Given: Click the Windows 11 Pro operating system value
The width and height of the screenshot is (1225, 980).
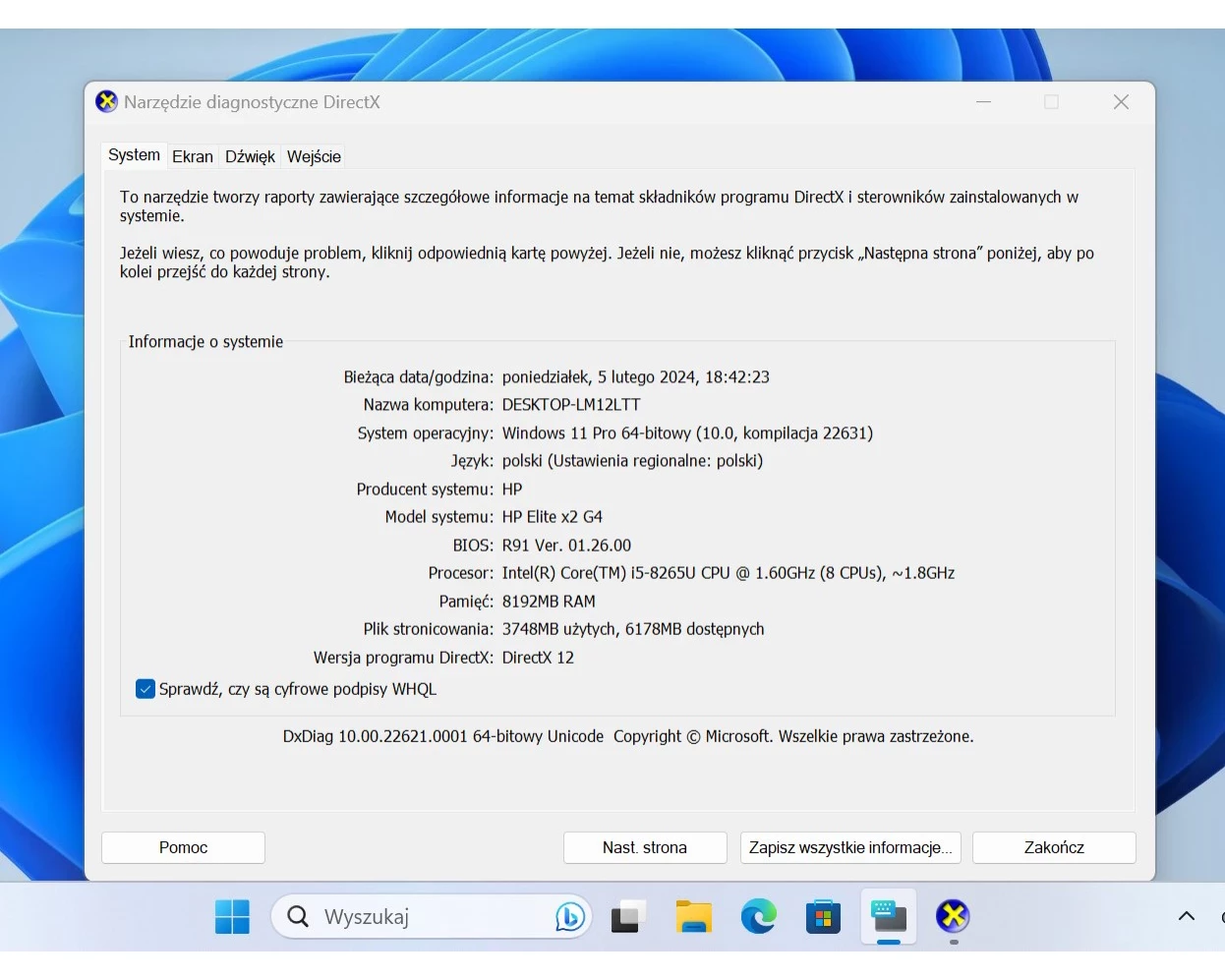Looking at the screenshot, I should click(x=687, y=433).
